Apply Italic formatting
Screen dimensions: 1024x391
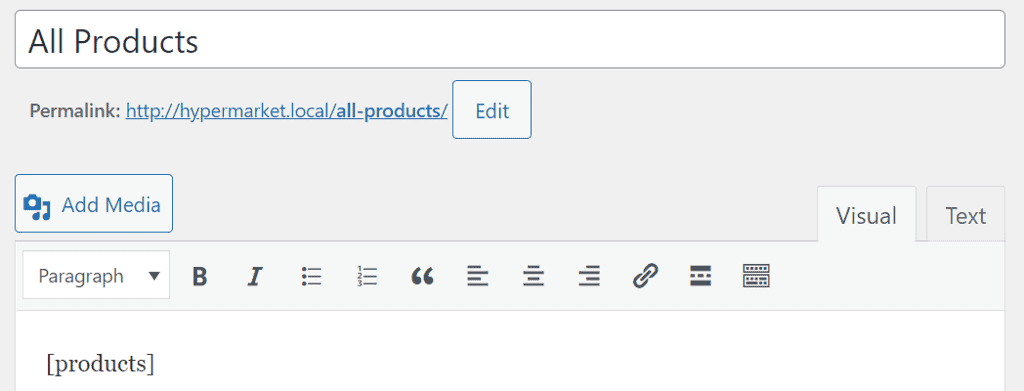(x=255, y=277)
